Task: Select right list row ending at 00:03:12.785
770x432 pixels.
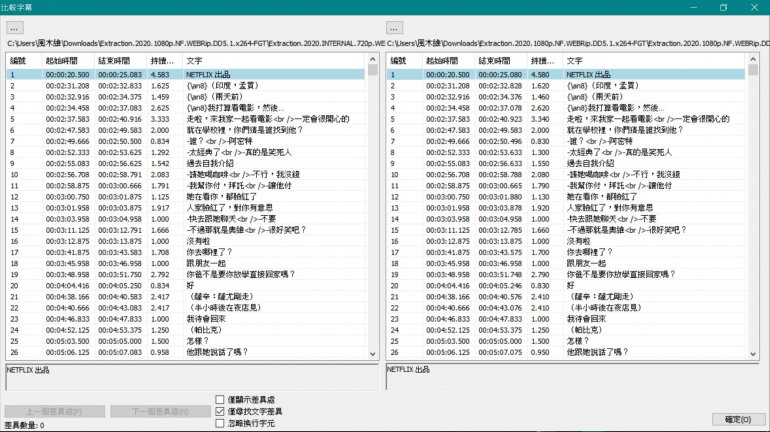Action: 566,230
